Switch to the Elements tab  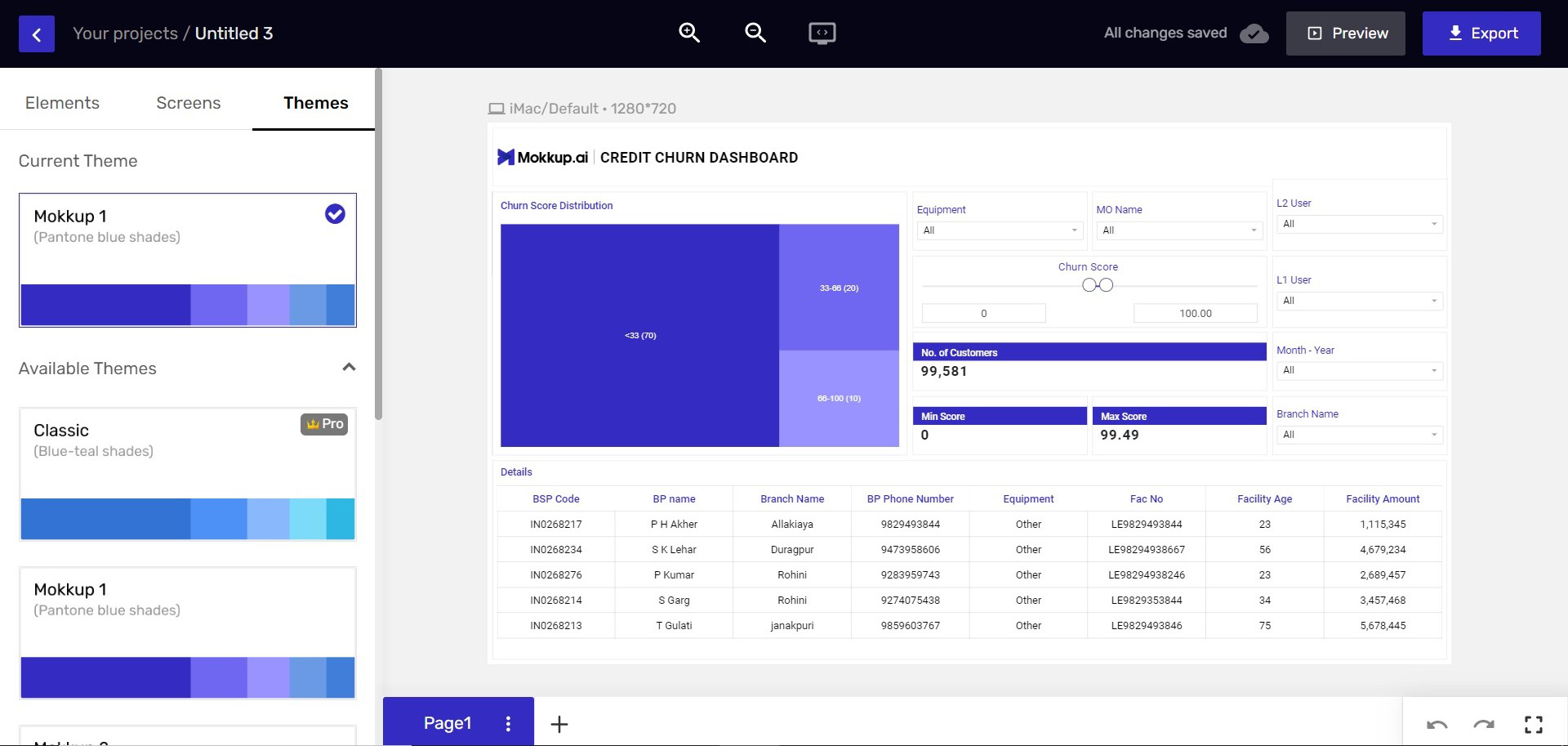point(62,102)
